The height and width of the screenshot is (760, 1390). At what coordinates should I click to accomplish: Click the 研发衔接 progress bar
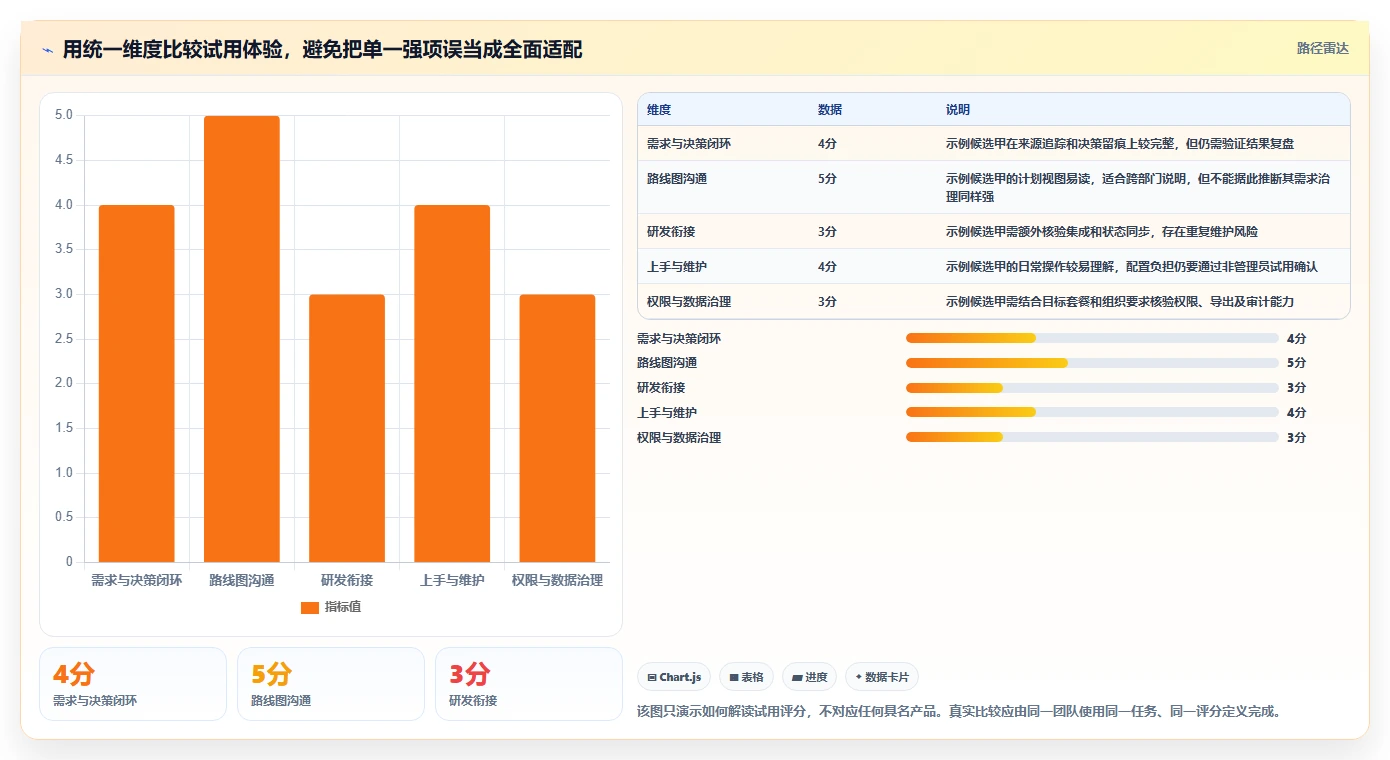(x=1092, y=388)
